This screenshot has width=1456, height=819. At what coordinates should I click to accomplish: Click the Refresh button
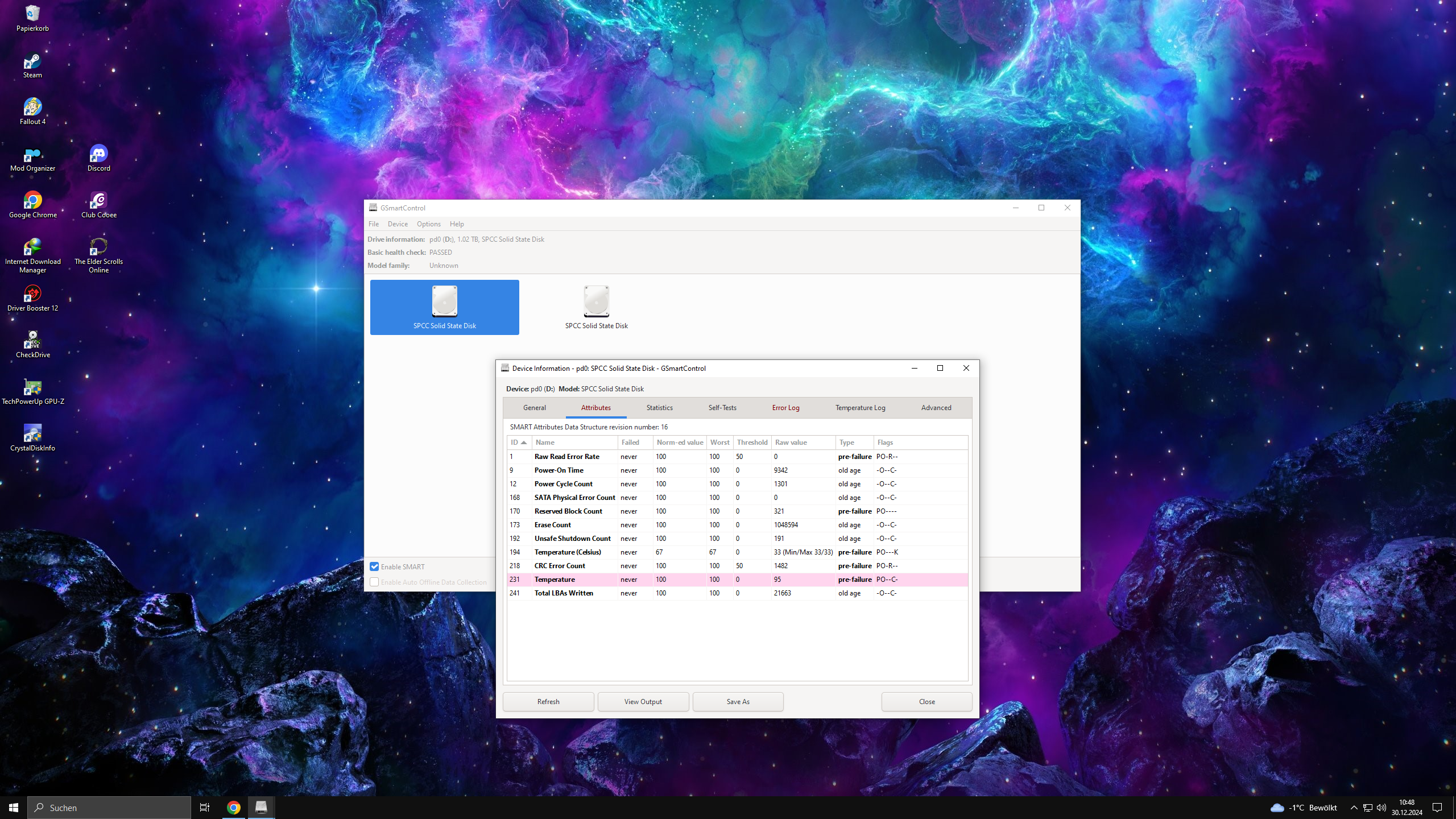click(548, 701)
